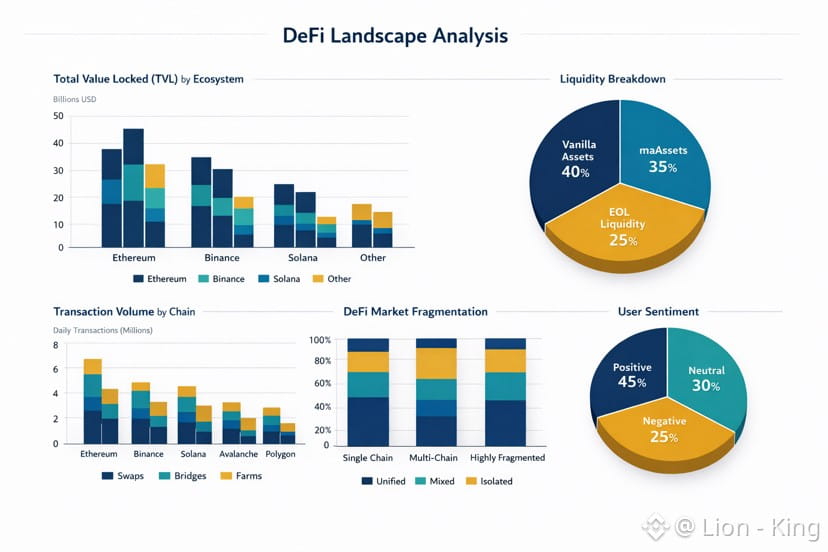Click the Vanilla Assets 40% pie slice
828x552 pixels.
click(573, 164)
